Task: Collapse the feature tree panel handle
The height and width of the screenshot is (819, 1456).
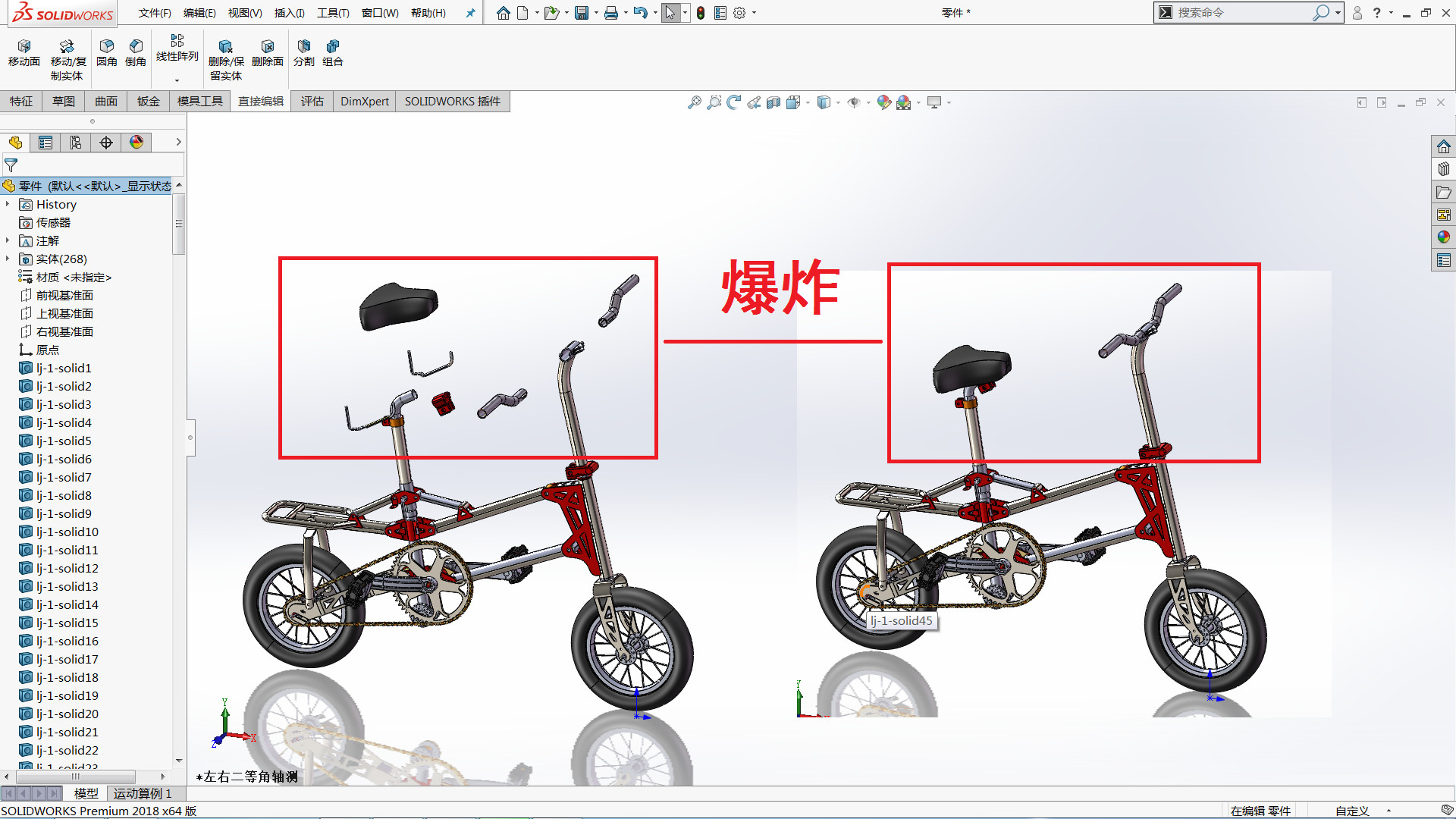Action: point(190,438)
